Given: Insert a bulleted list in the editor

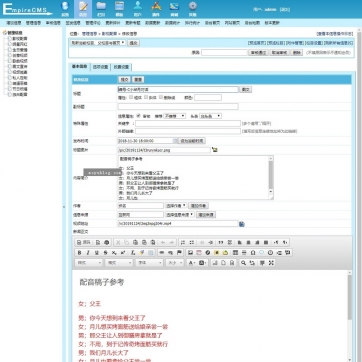Looking at the screenshot, I should (x=192, y=242).
